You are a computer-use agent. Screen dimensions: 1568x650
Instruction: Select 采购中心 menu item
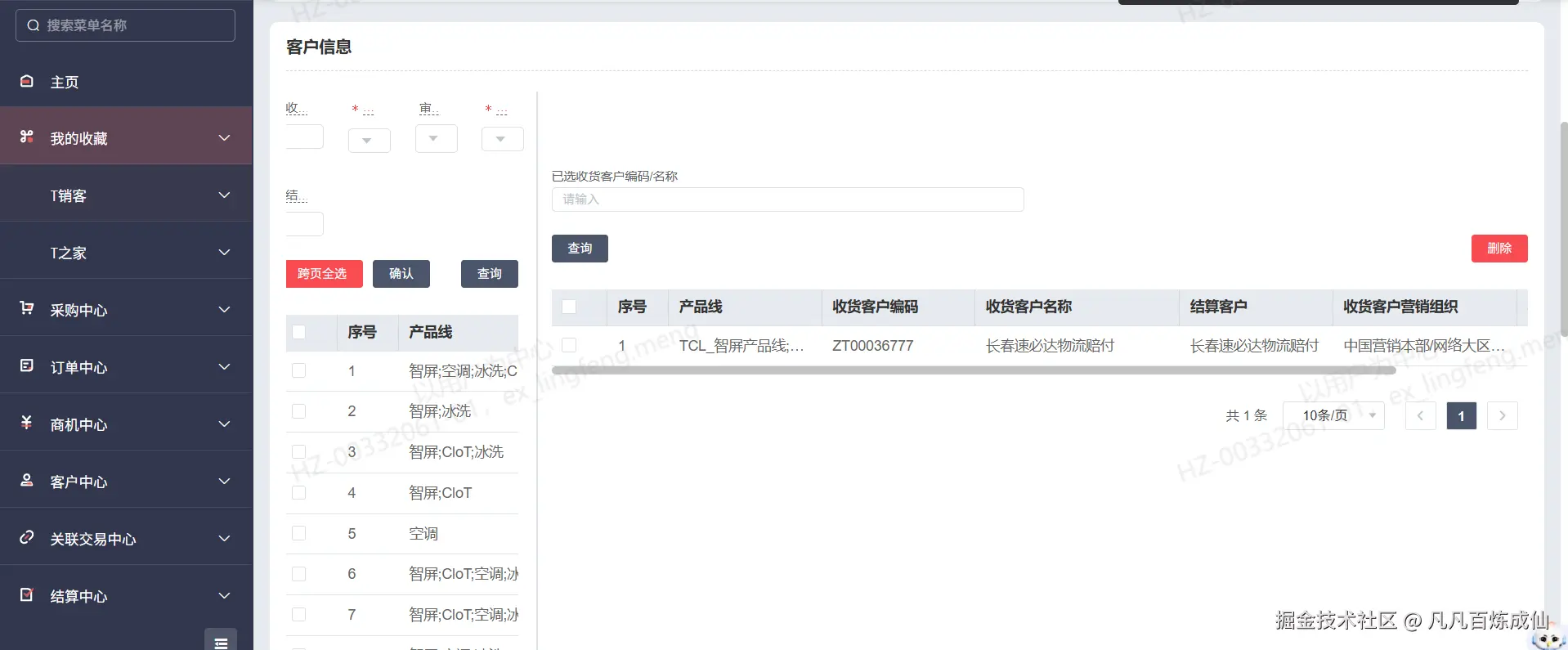pos(127,309)
